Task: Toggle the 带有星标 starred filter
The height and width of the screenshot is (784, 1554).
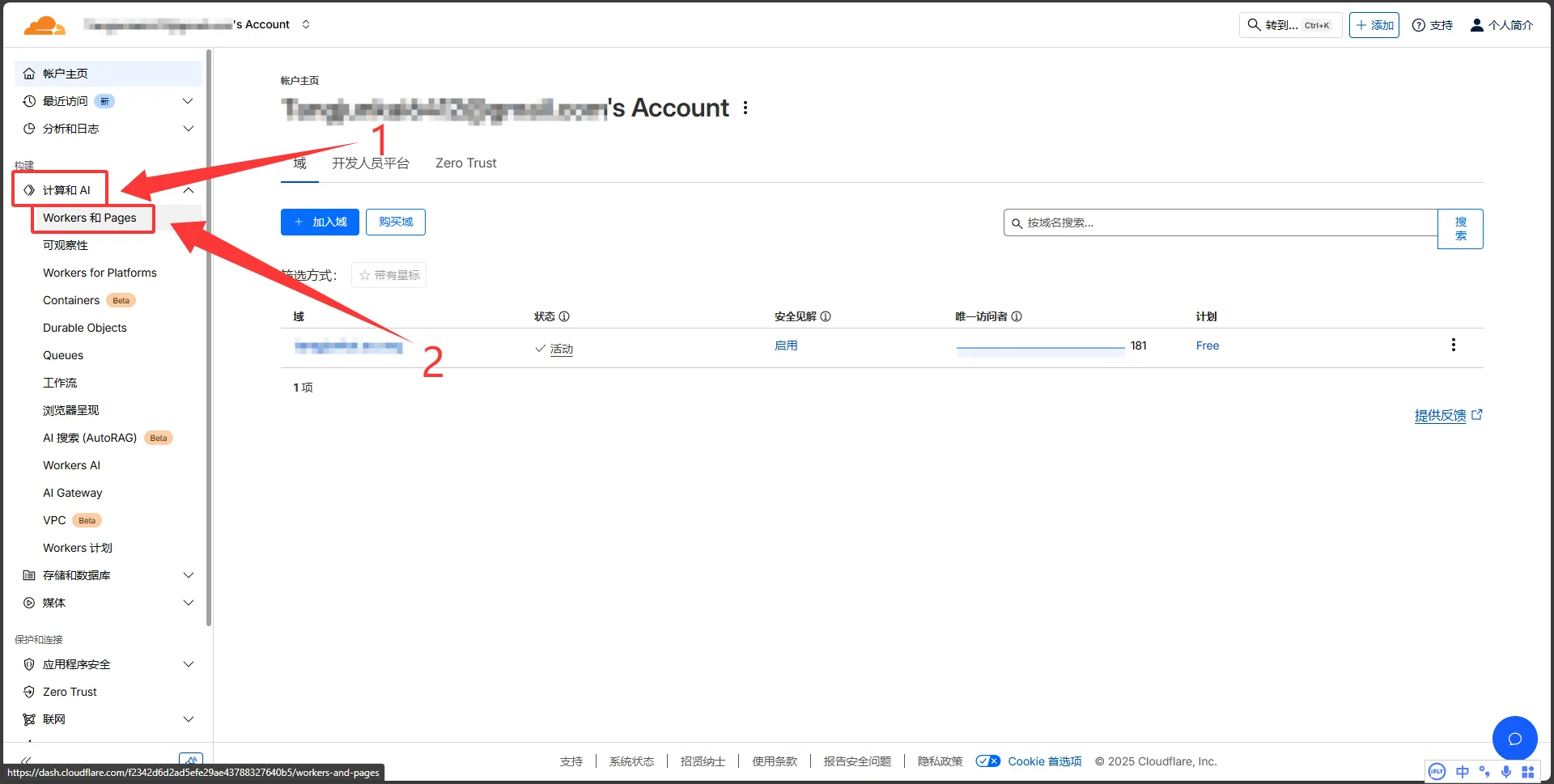Action: [x=388, y=275]
